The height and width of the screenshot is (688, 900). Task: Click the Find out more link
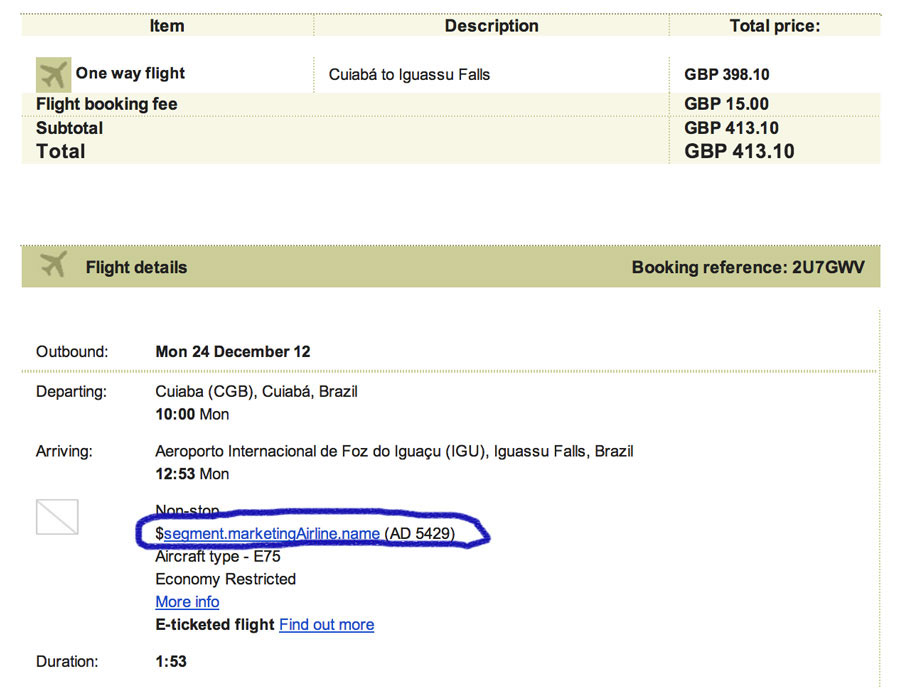pyautogui.click(x=327, y=624)
